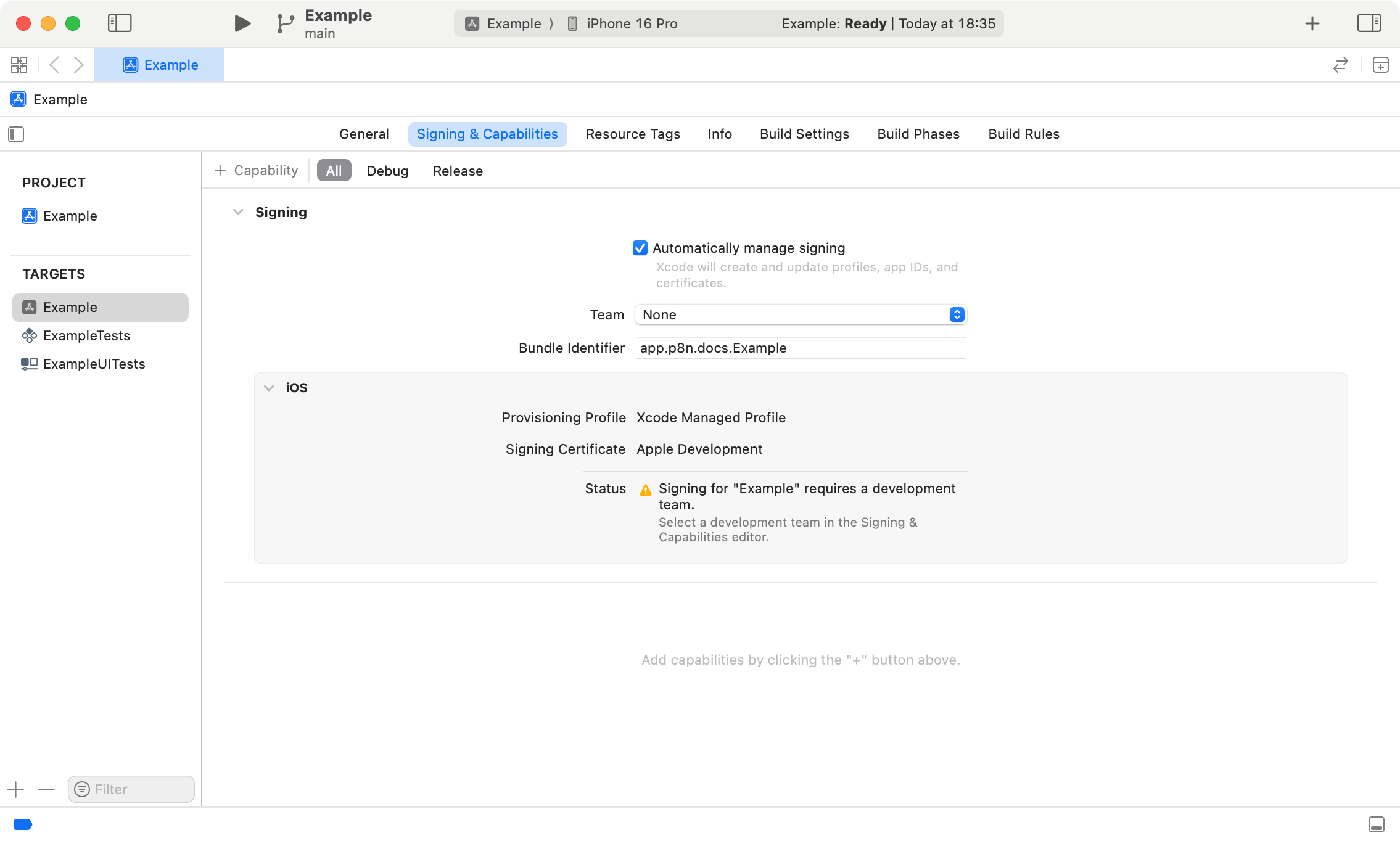Toggle the right inspector panel icon
This screenshot has height=841, width=1400.
(x=1369, y=23)
